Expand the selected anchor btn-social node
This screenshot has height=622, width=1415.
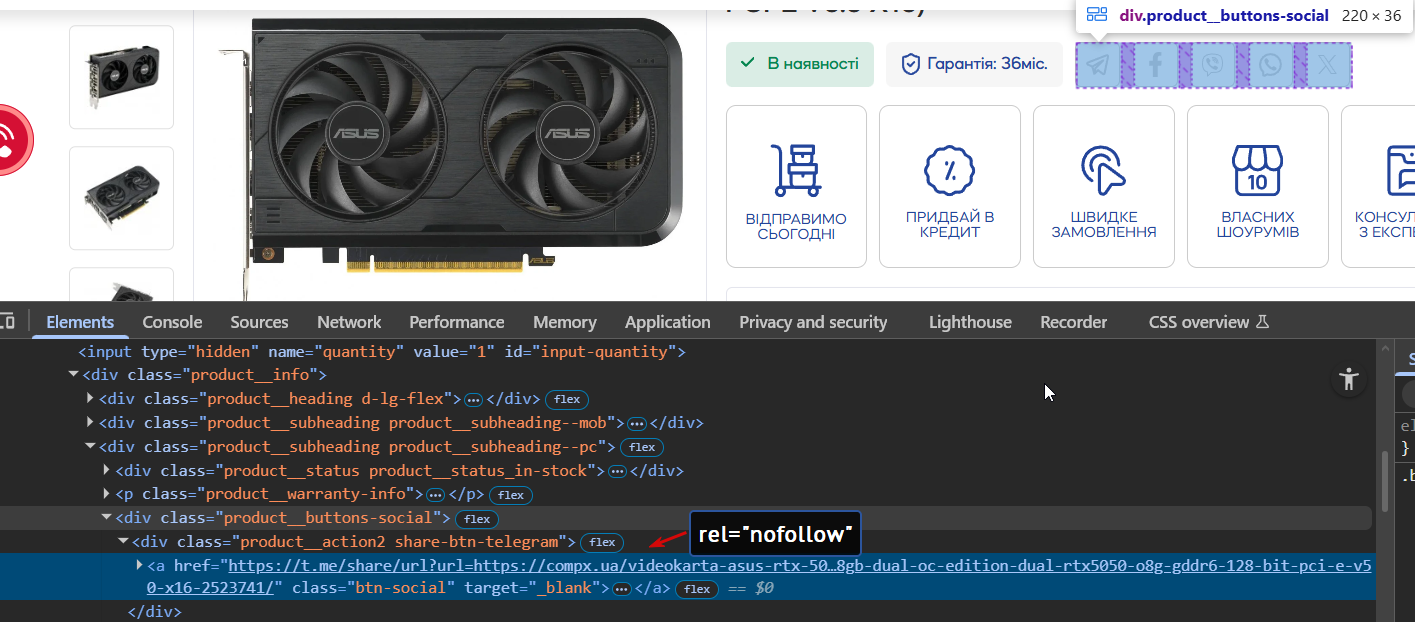tap(140, 566)
